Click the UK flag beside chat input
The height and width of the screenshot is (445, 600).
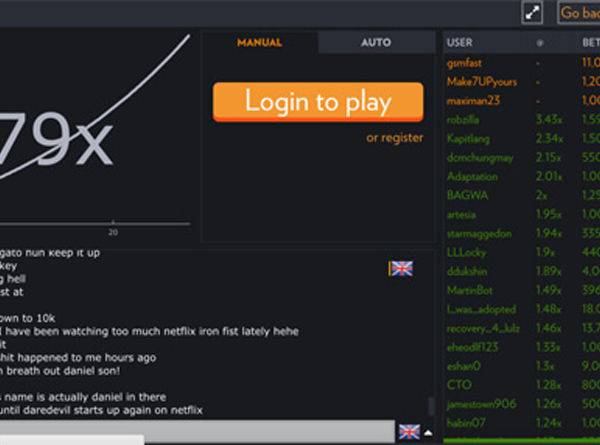[x=408, y=432]
